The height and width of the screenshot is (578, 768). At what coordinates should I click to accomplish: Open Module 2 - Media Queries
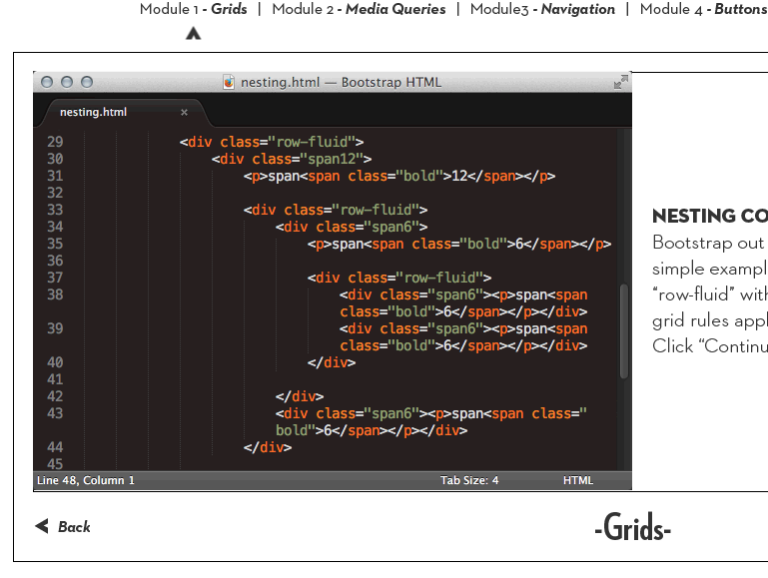pos(359,9)
